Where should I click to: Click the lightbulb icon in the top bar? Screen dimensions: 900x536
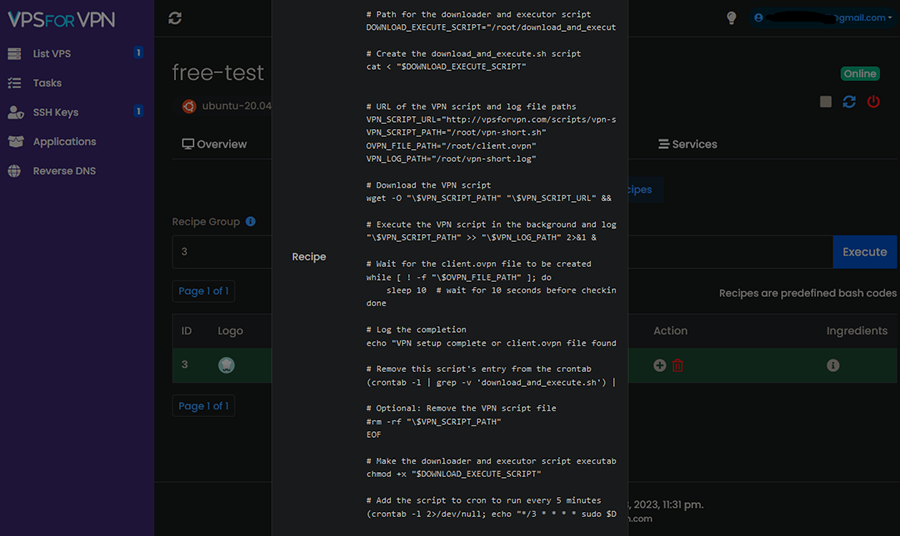[x=731, y=18]
